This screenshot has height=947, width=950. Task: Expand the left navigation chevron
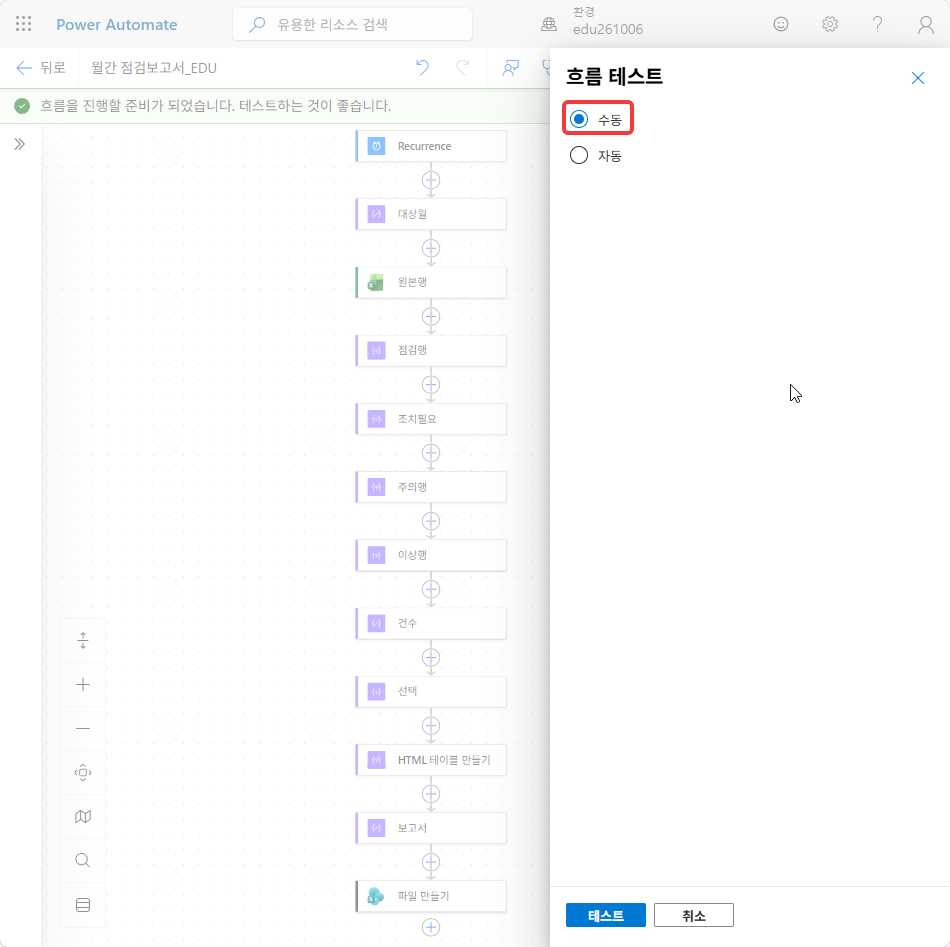pyautogui.click(x=20, y=144)
